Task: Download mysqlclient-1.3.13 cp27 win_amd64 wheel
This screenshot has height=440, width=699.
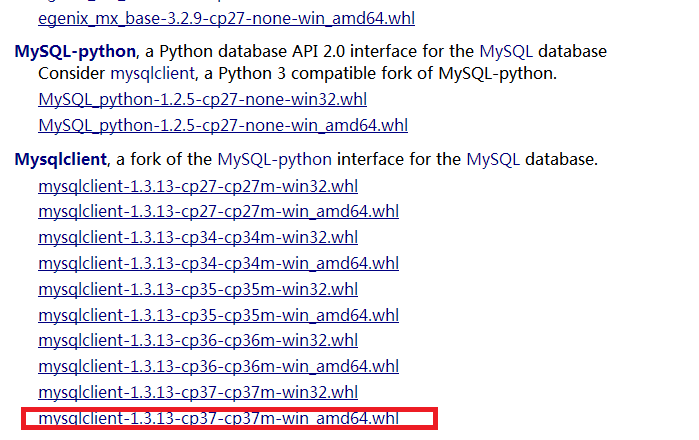Action: [218, 212]
